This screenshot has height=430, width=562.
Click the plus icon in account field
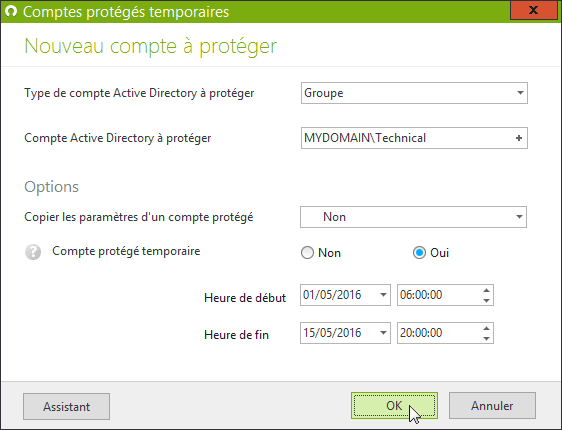click(x=519, y=138)
